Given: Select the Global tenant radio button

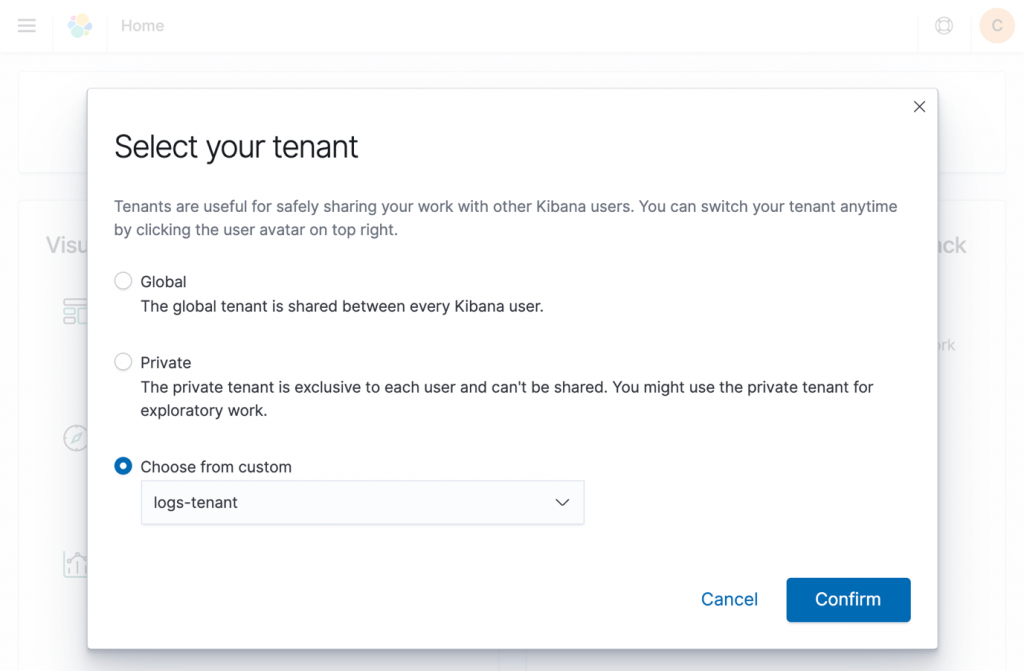Looking at the screenshot, I should pos(122,281).
